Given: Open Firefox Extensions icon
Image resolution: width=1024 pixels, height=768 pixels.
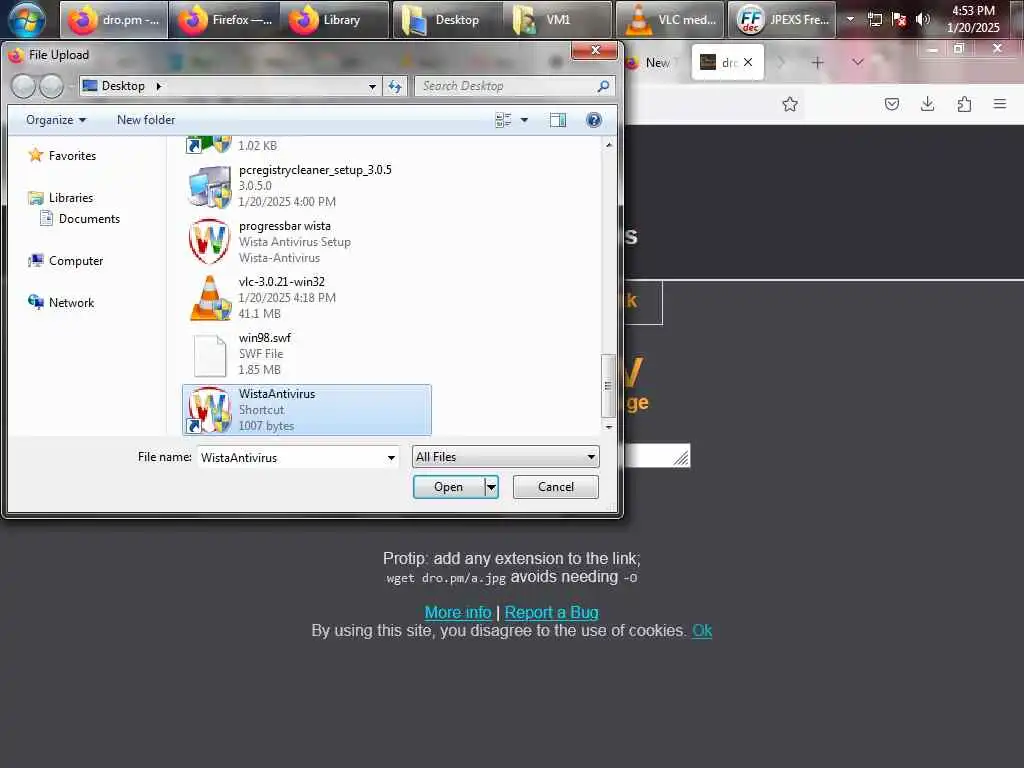Looking at the screenshot, I should [x=964, y=104].
